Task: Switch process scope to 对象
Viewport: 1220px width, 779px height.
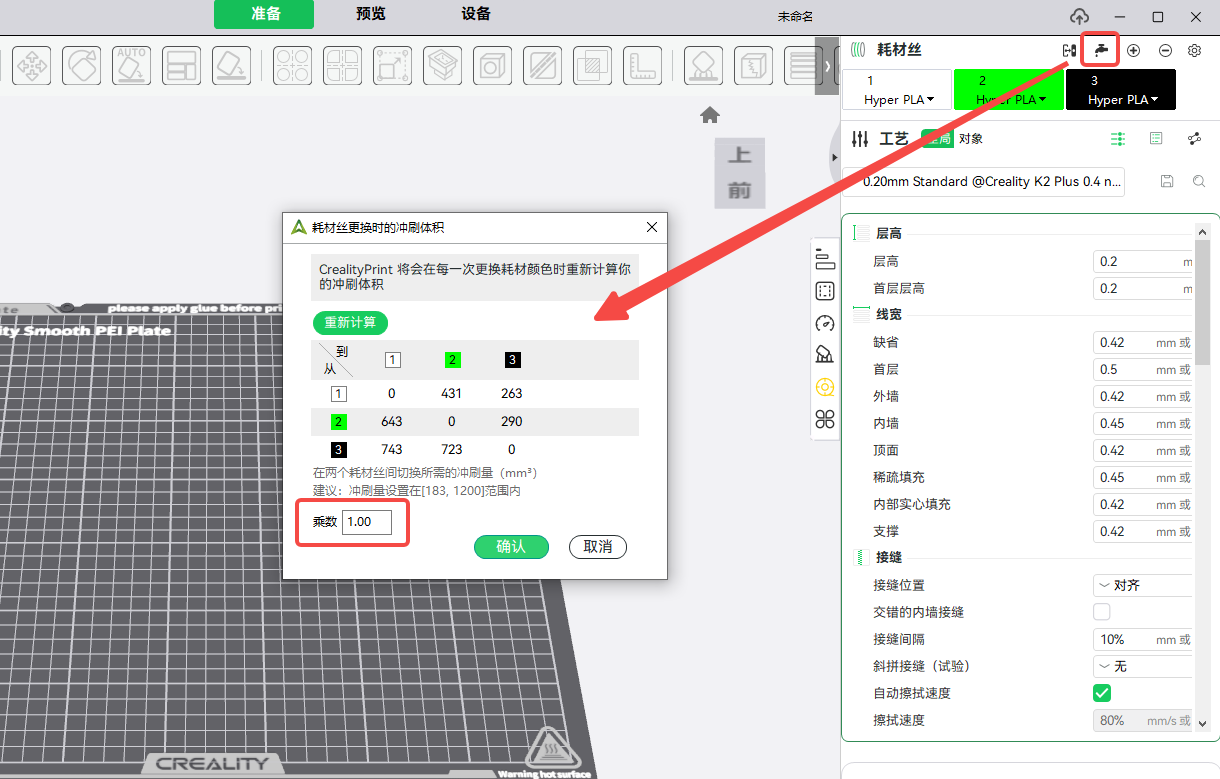Action: tap(971, 139)
